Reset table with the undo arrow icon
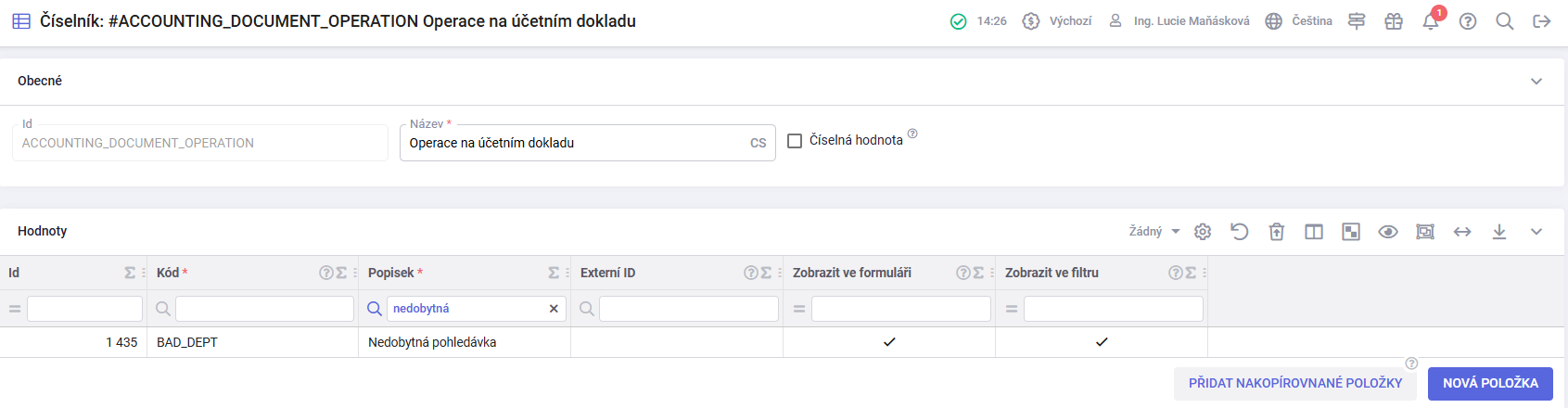 point(1240,232)
